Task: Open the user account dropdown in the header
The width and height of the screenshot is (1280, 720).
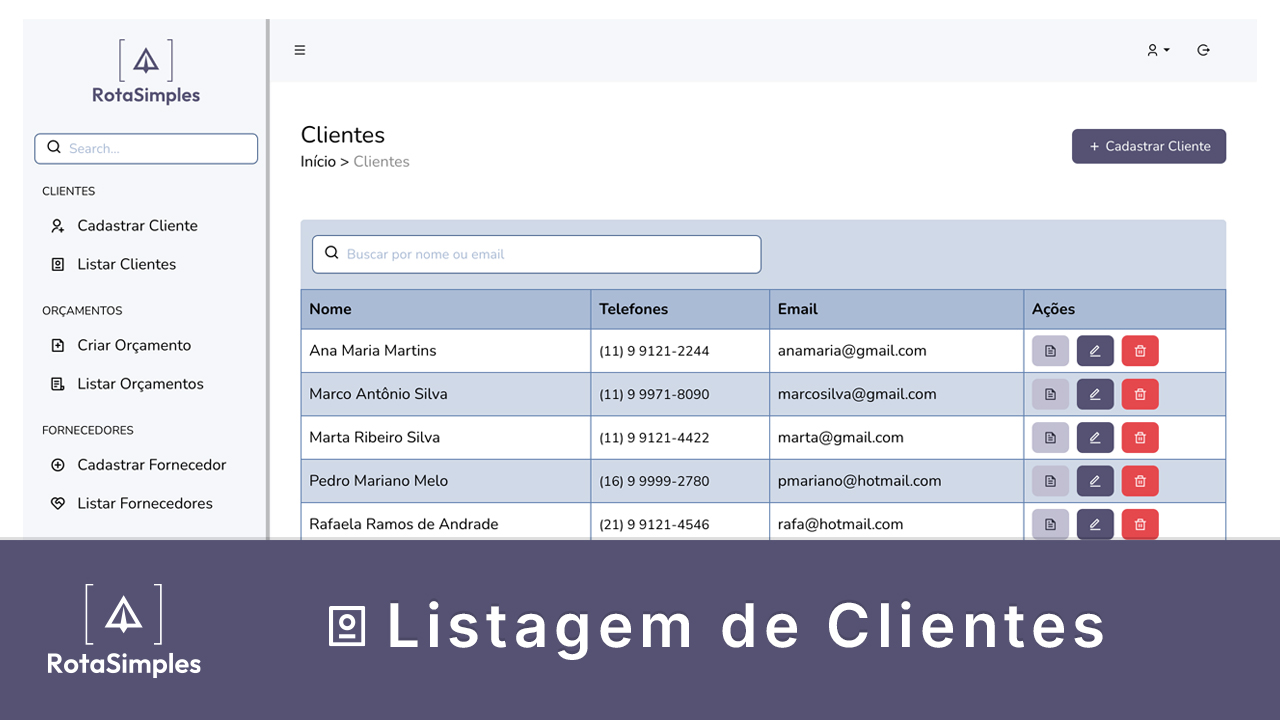Action: click(1157, 50)
